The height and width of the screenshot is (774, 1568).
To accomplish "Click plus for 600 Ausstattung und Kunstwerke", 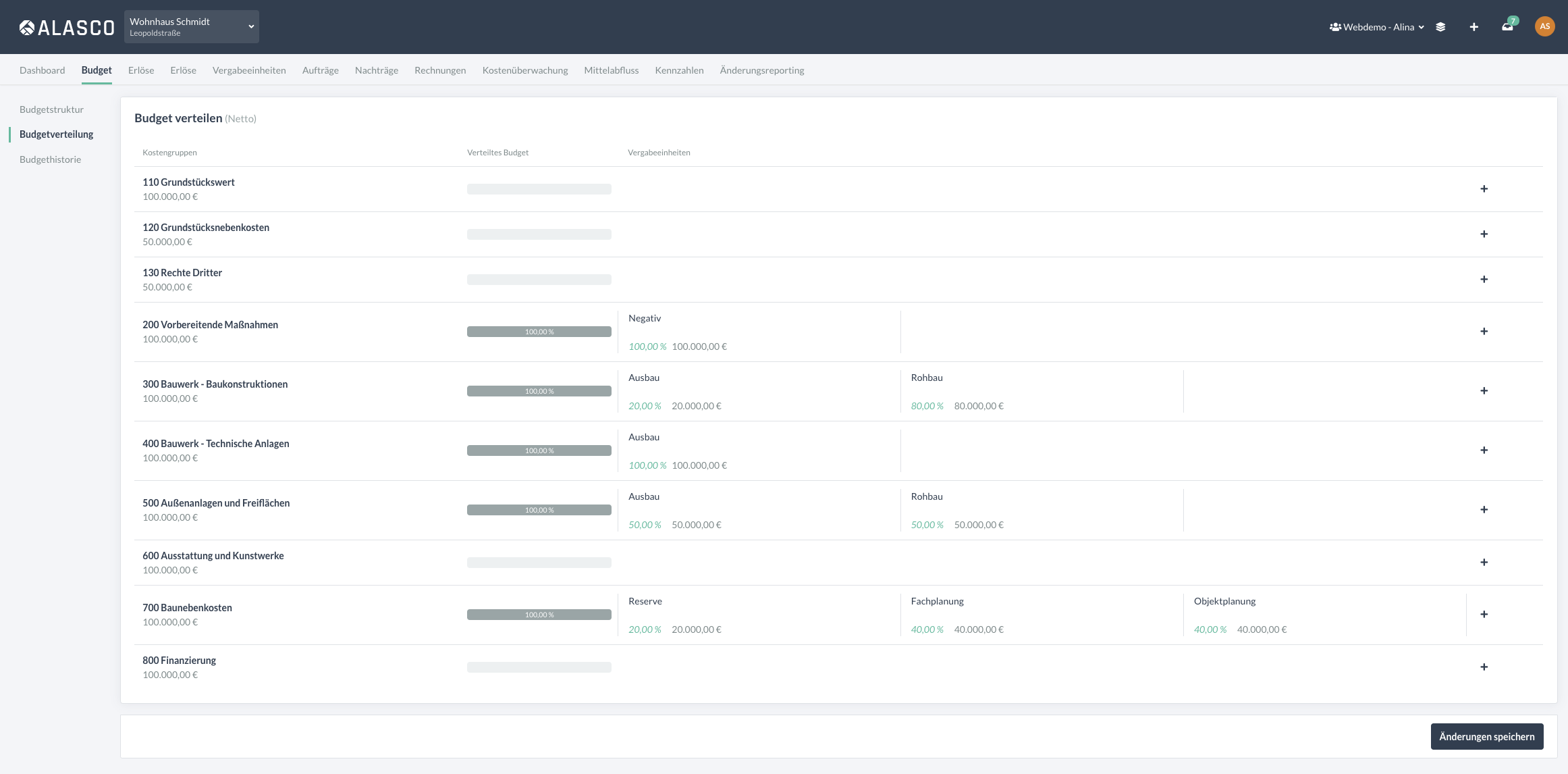I will click(1484, 563).
